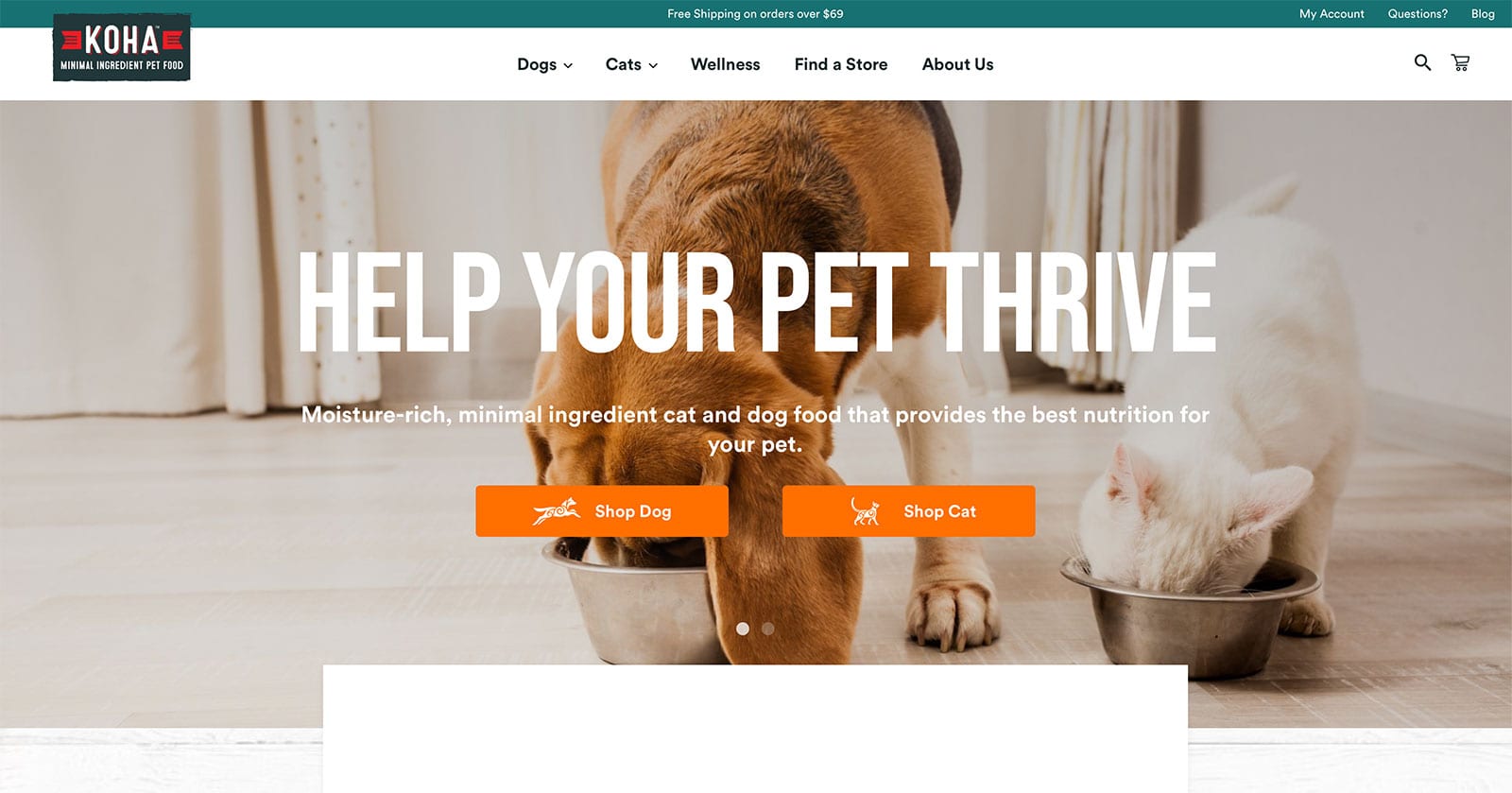Select the first carousel slide dot

click(743, 629)
